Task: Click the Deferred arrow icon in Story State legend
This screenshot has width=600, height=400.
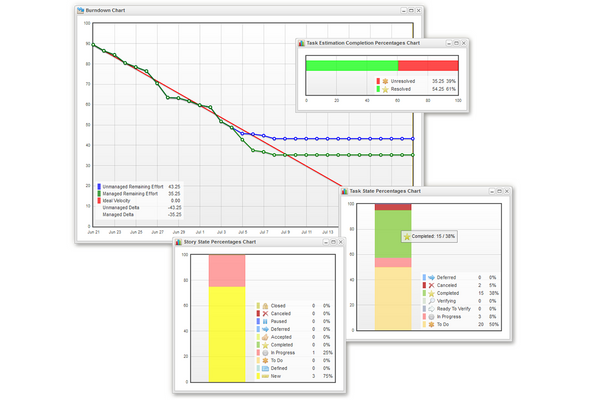Action: pyautogui.click(x=265, y=329)
